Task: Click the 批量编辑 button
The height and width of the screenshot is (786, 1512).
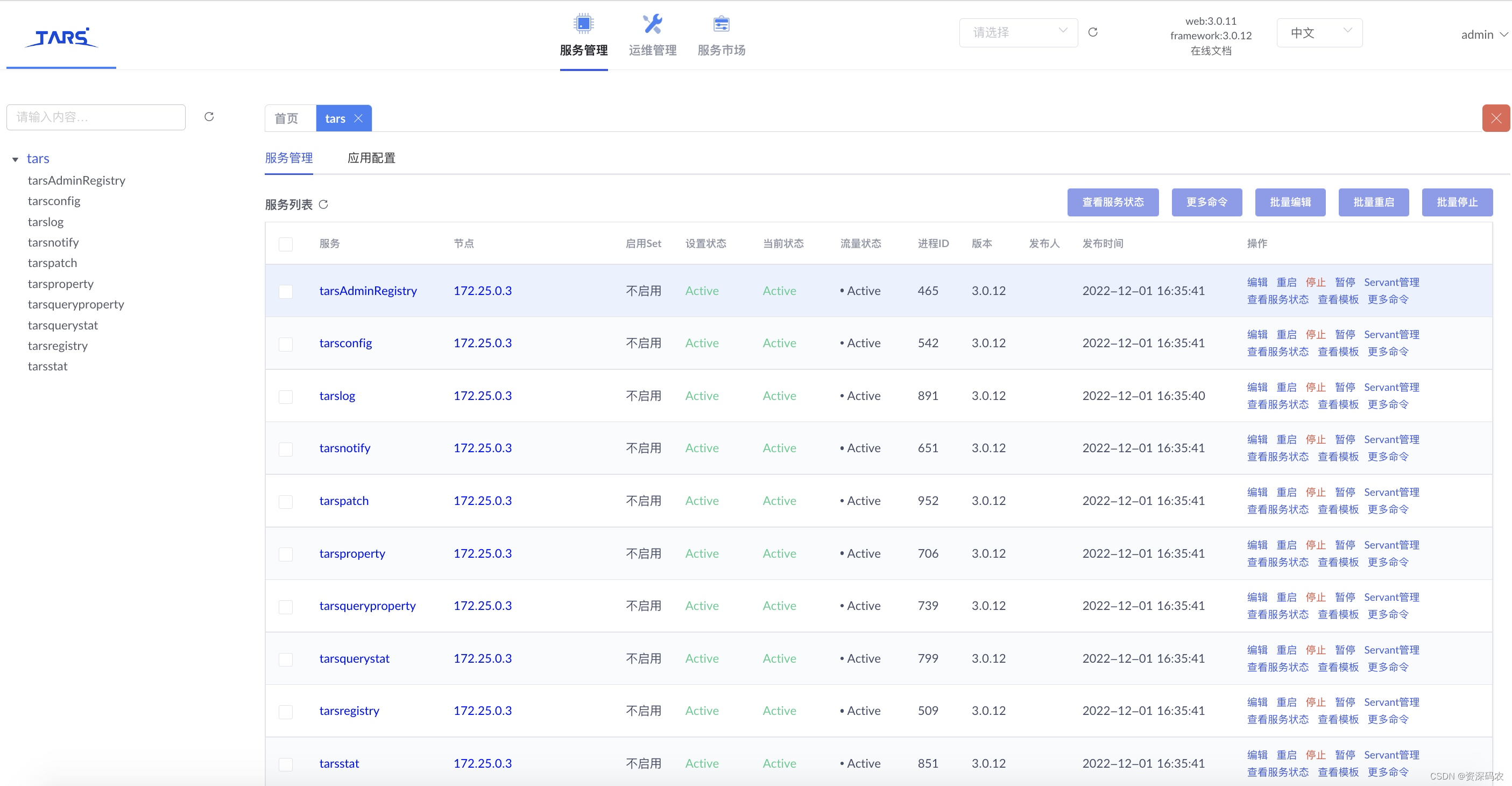Action: click(x=1290, y=202)
